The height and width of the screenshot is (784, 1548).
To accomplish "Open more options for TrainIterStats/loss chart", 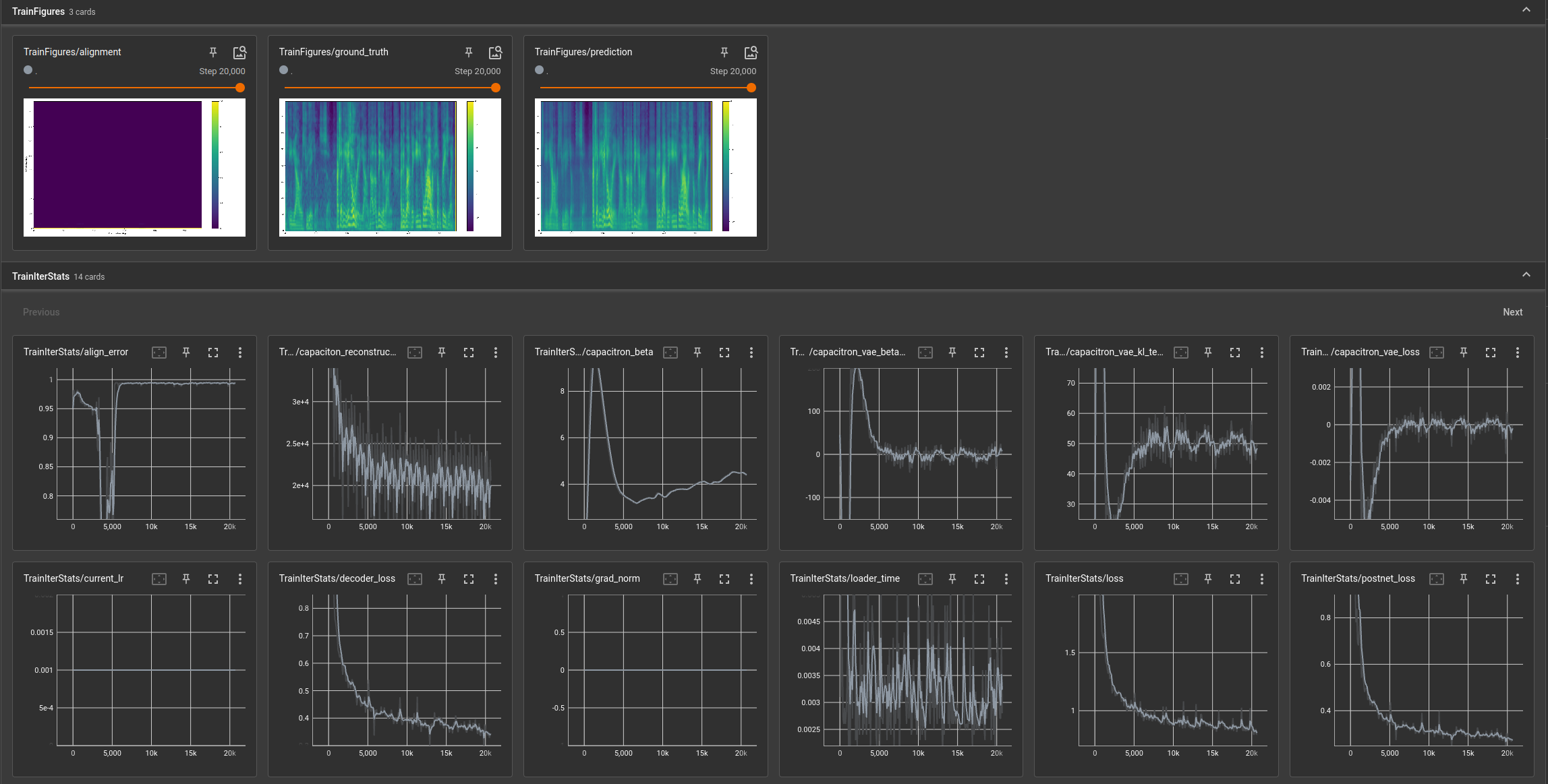I will tap(1262, 579).
